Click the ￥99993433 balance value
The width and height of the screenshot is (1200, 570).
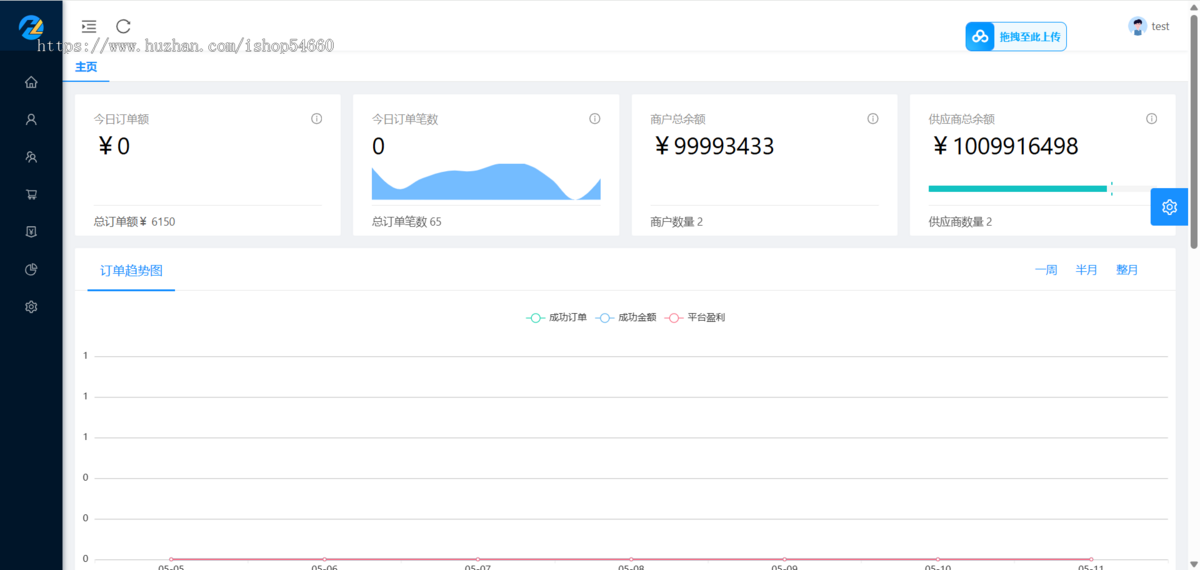pyautogui.click(x=713, y=147)
